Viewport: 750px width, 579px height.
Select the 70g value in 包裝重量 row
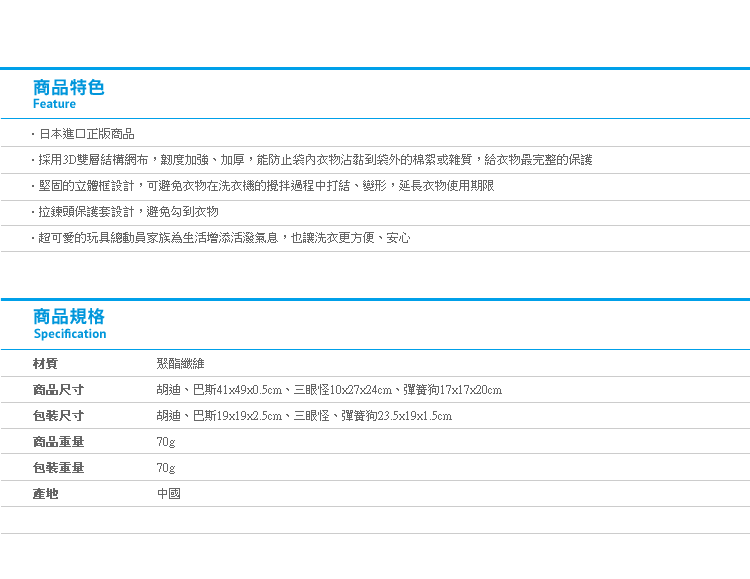(x=166, y=468)
